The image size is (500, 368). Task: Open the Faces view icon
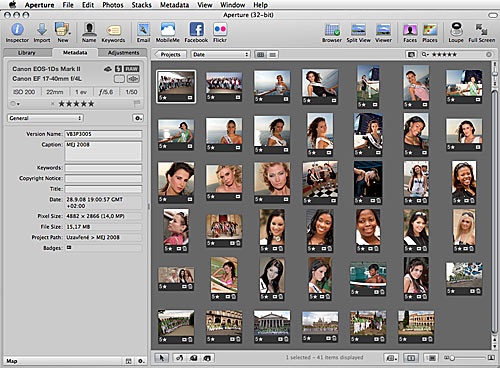pyautogui.click(x=410, y=30)
